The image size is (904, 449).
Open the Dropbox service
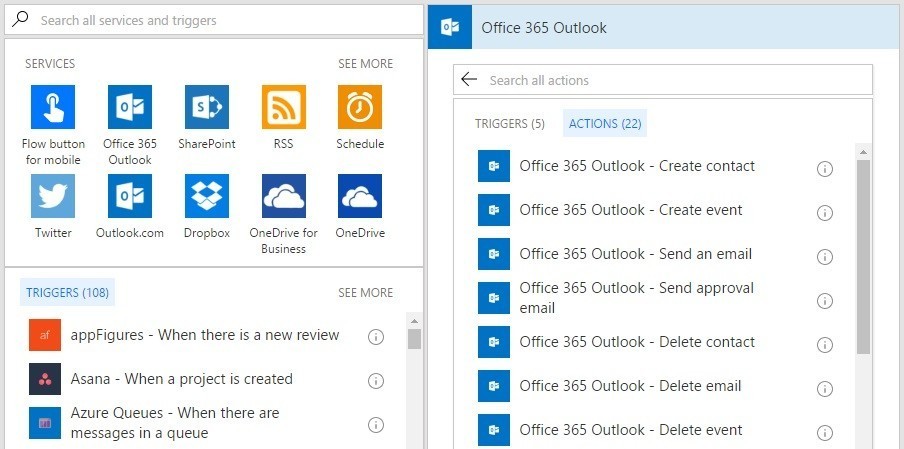click(206, 196)
